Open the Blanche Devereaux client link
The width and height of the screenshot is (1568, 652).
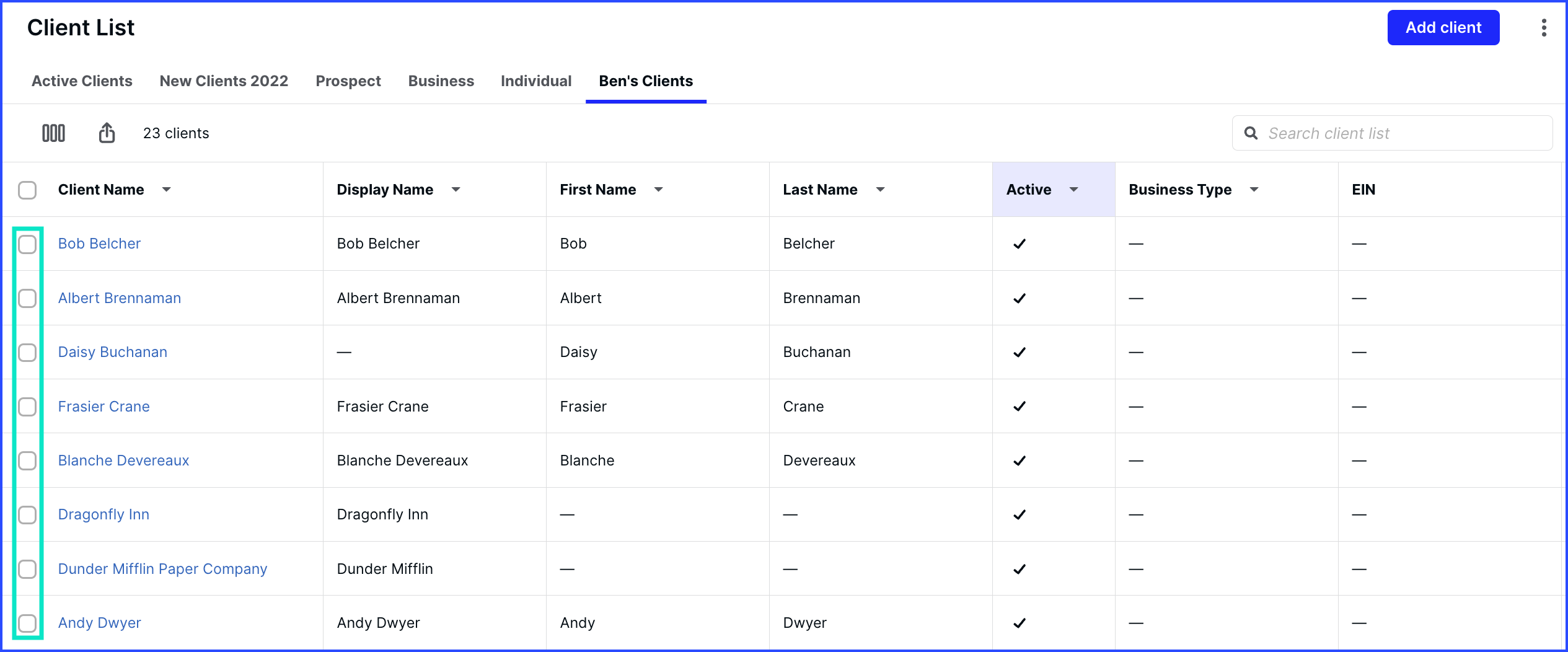tap(124, 460)
